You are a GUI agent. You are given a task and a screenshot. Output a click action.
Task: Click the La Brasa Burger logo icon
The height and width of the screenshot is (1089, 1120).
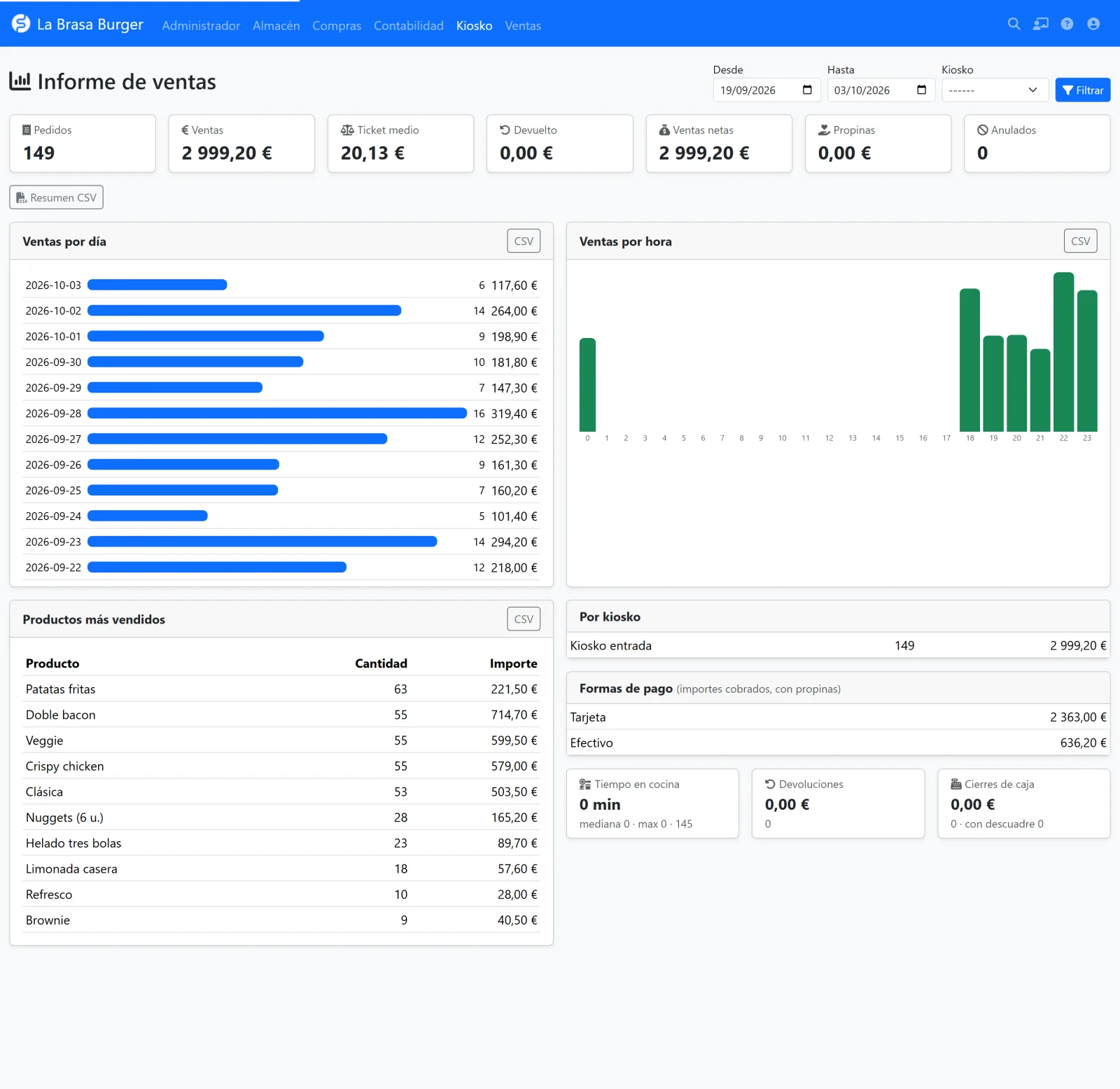21,24
